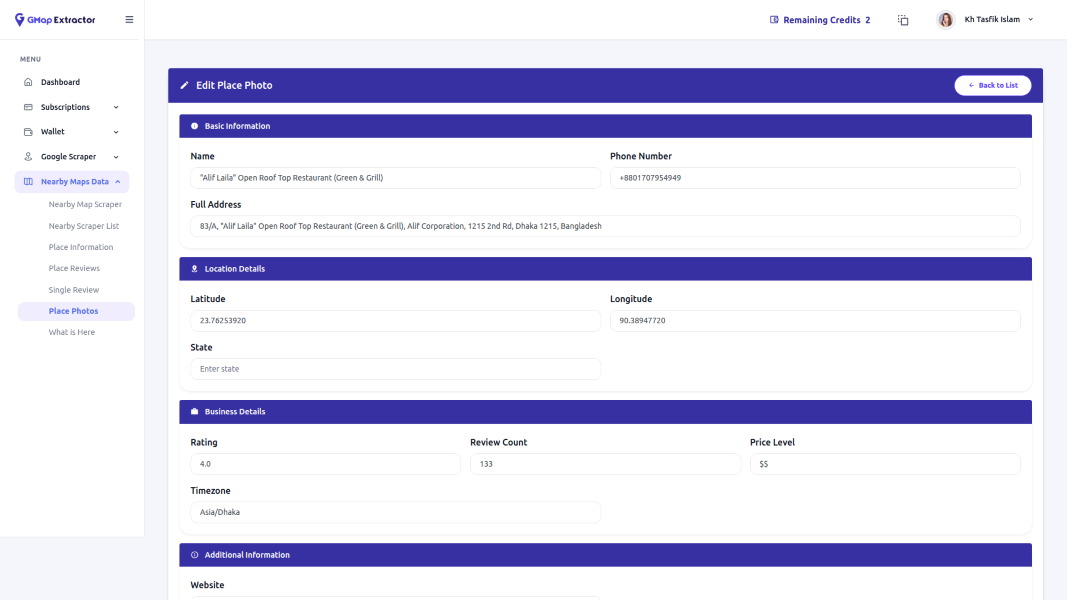
Task: Open Place Reviews in sidebar
Action: [x=74, y=268]
